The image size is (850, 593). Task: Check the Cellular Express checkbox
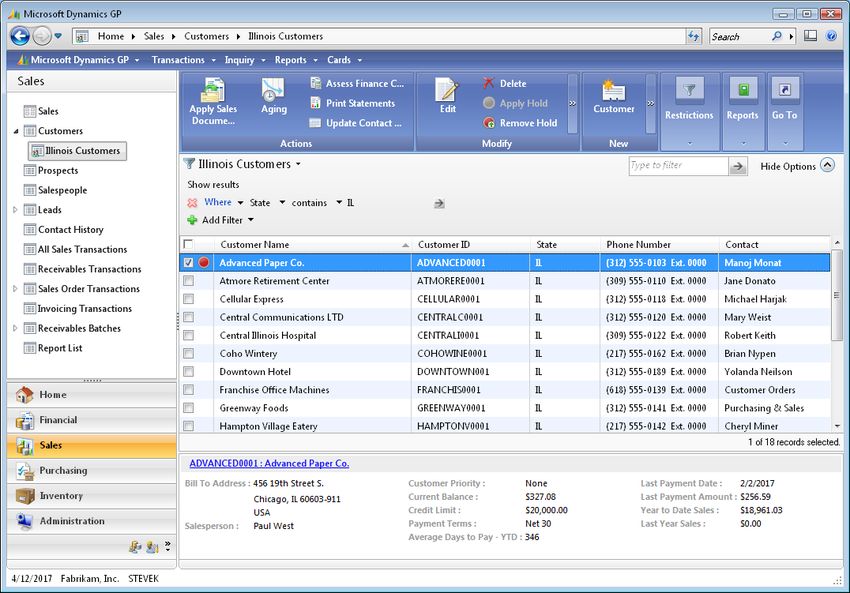point(188,299)
